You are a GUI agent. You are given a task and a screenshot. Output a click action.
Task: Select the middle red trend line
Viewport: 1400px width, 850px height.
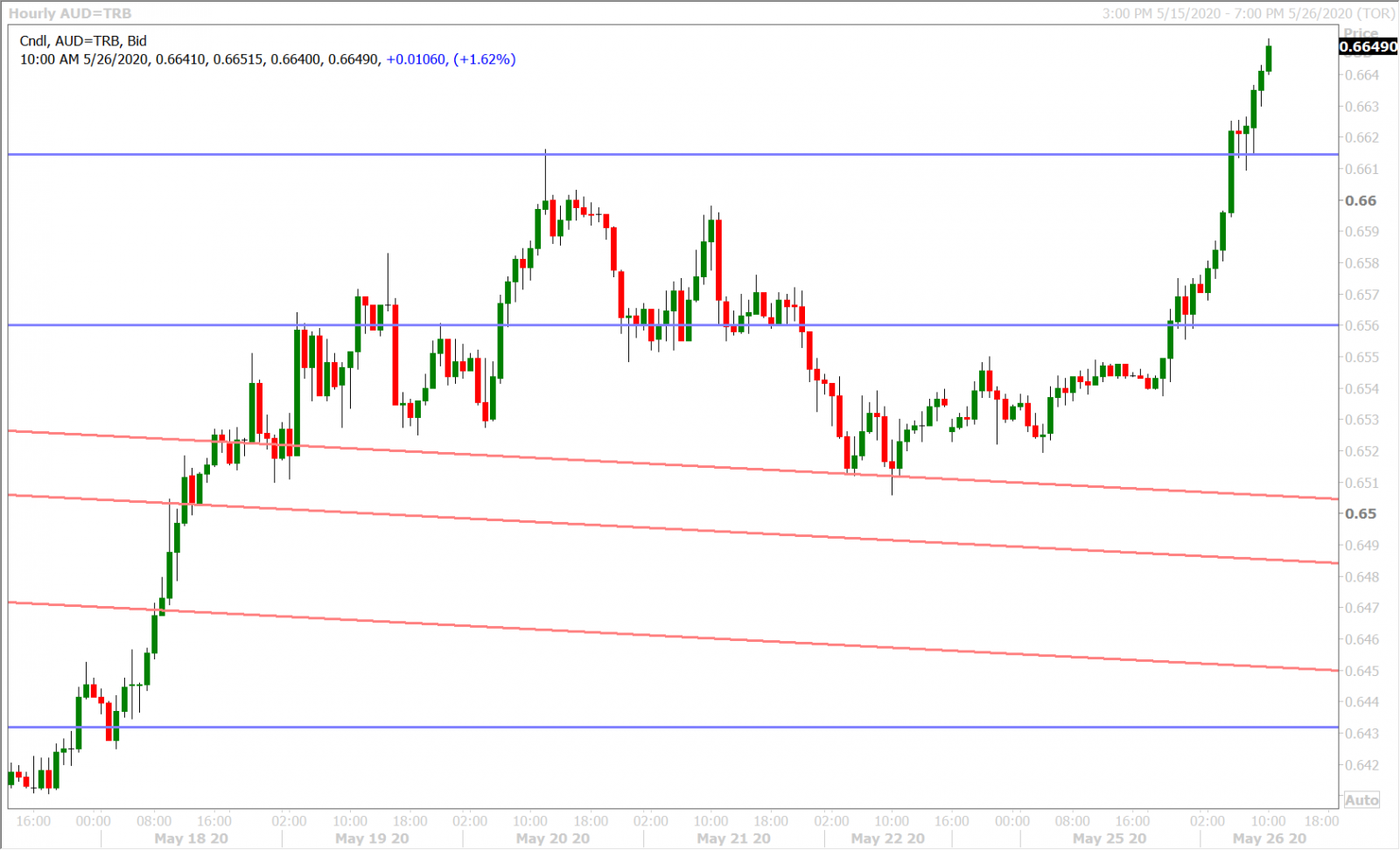coord(674,529)
